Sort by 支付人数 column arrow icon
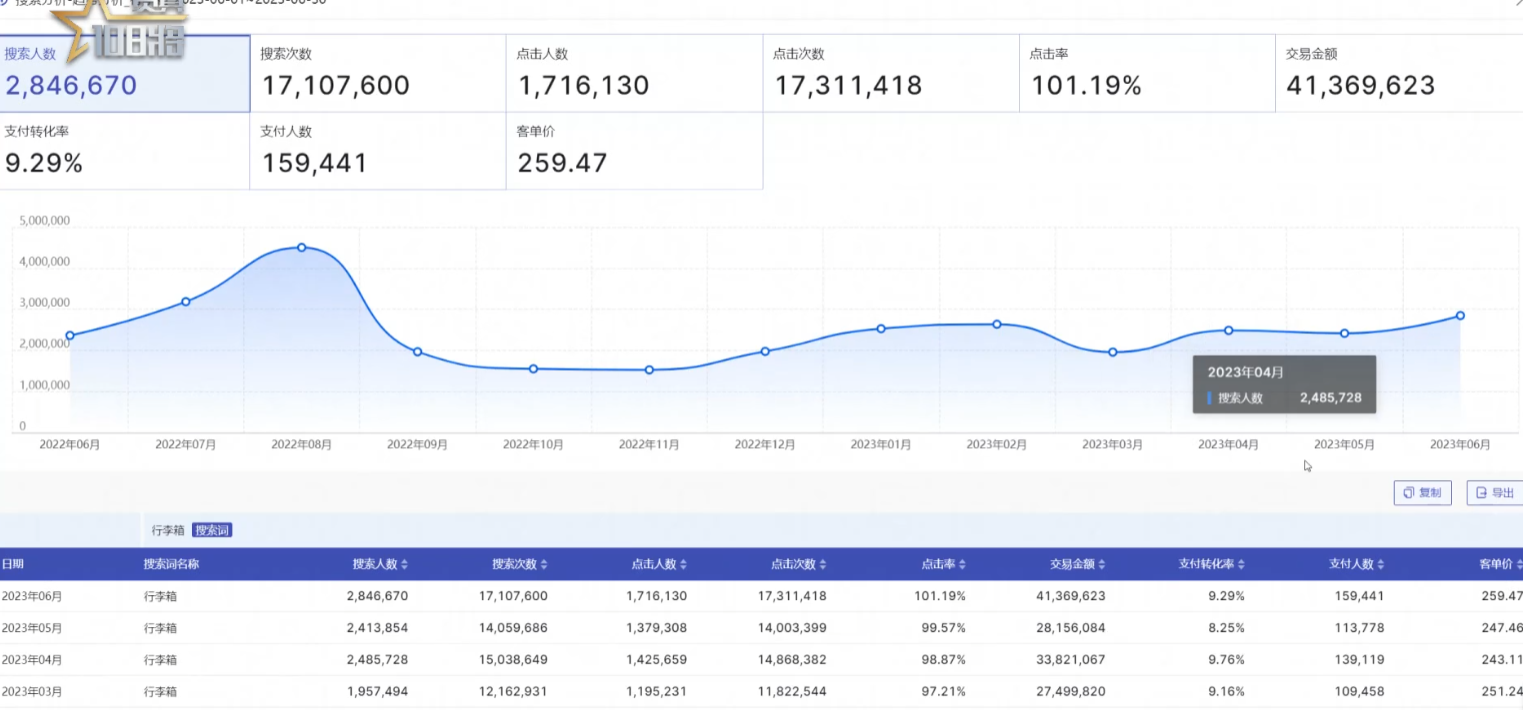 [1381, 565]
